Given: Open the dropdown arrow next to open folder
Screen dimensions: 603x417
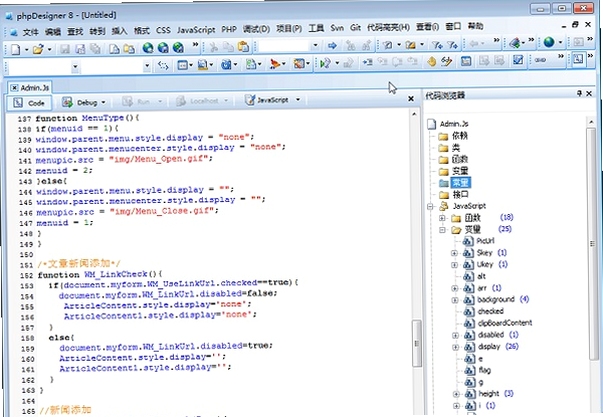Looking at the screenshot, I should coord(49,49).
